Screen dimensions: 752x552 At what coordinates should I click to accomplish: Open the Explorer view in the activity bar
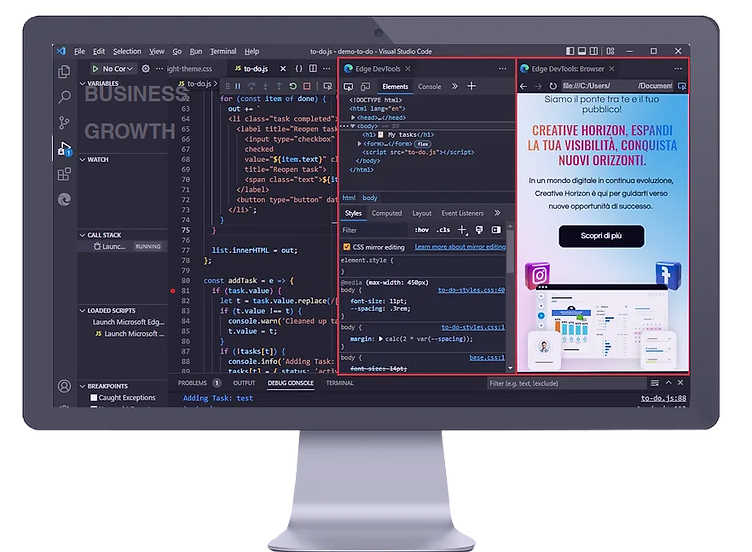tap(64, 72)
